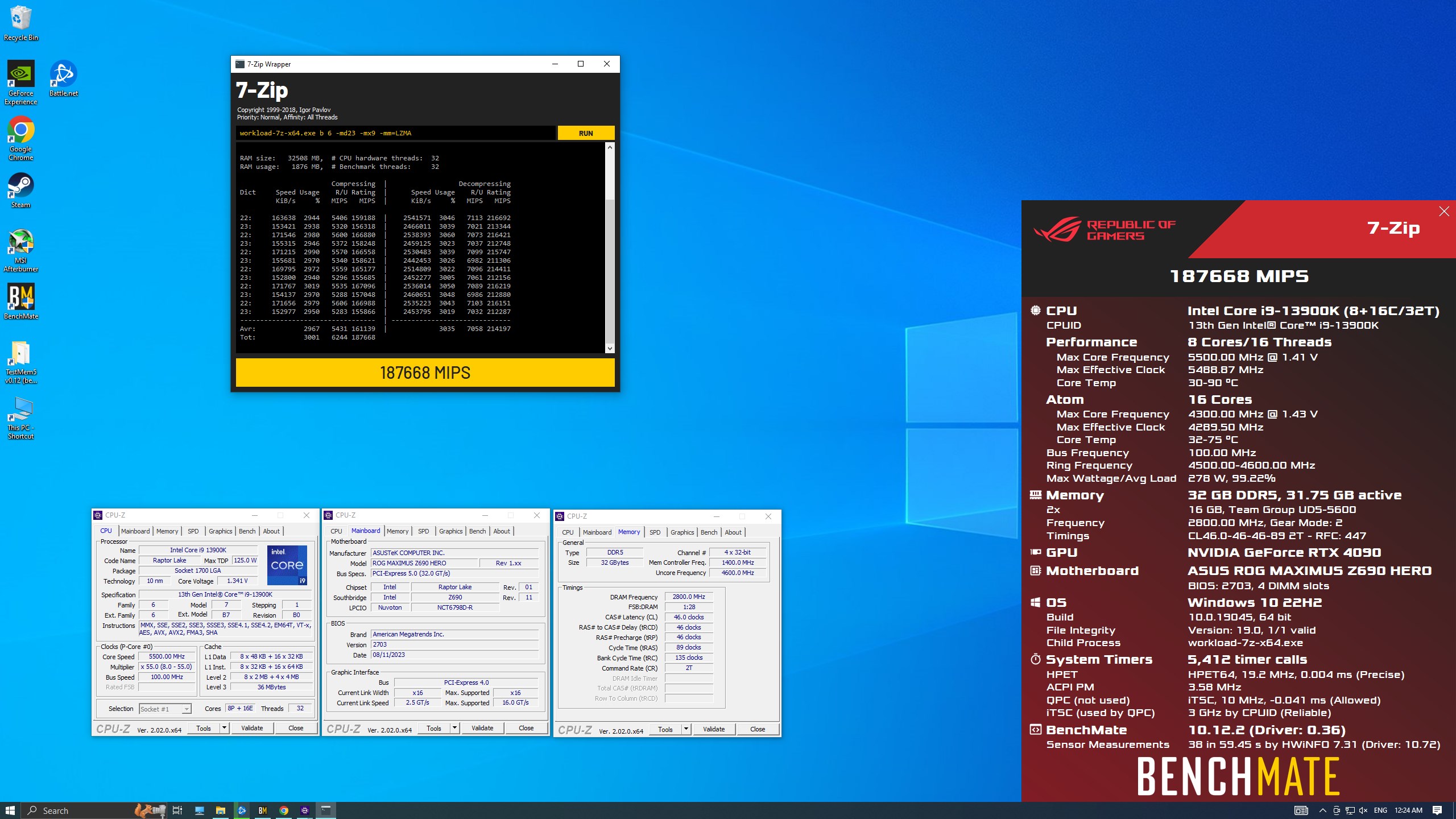Click Close in the CPU-Z Mainboard window
This screenshot has width=1456, height=819.
pyautogui.click(x=526, y=728)
